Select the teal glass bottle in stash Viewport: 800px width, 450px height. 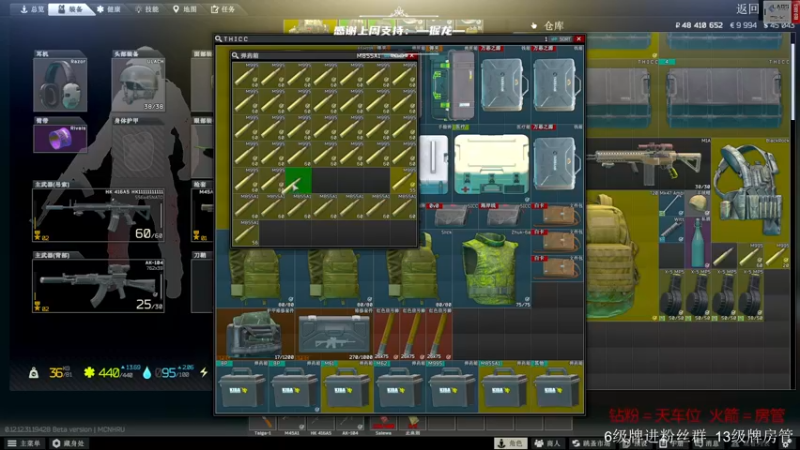click(x=697, y=242)
